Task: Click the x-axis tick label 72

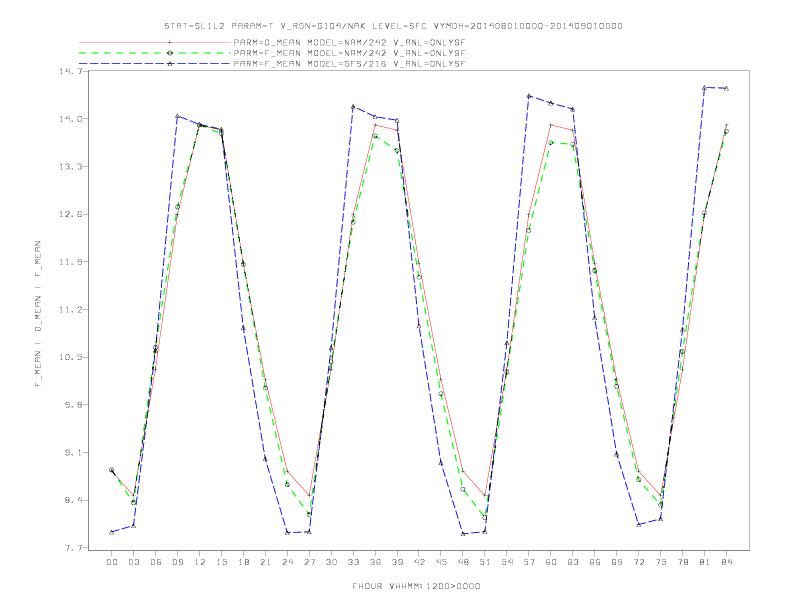Action: [x=639, y=562]
